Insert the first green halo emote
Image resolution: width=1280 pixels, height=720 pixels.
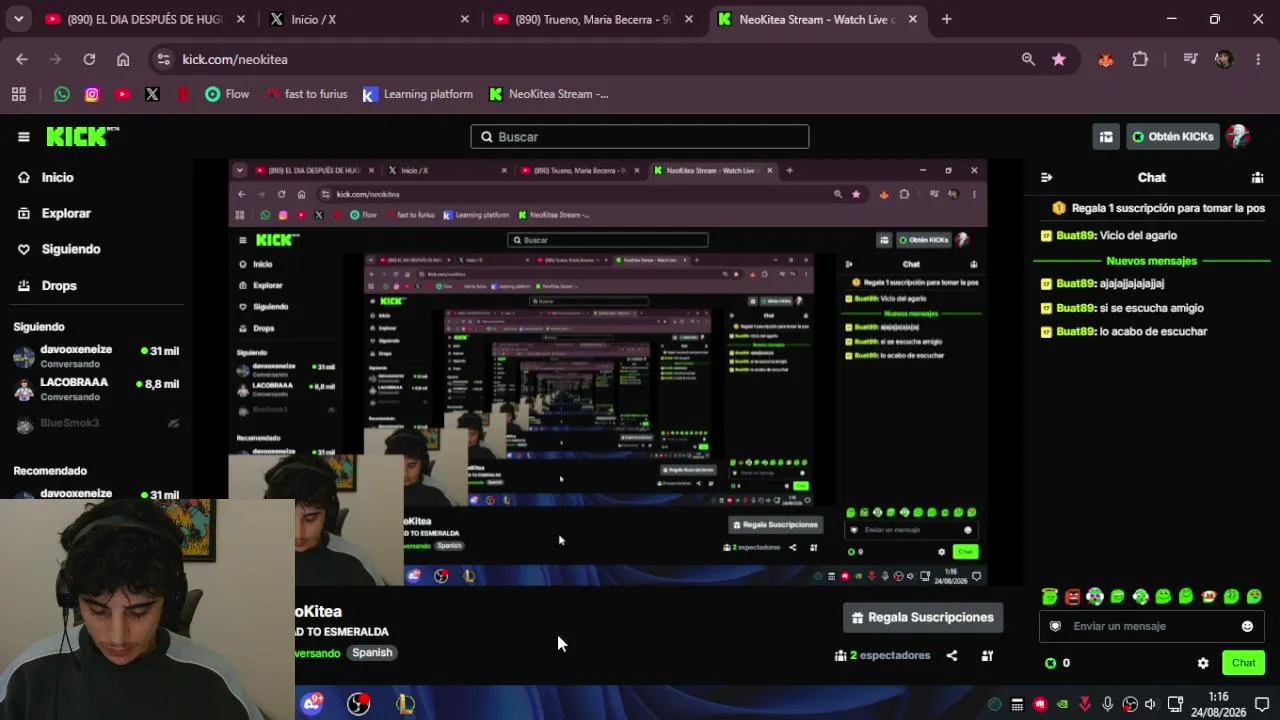pyautogui.click(x=1049, y=596)
